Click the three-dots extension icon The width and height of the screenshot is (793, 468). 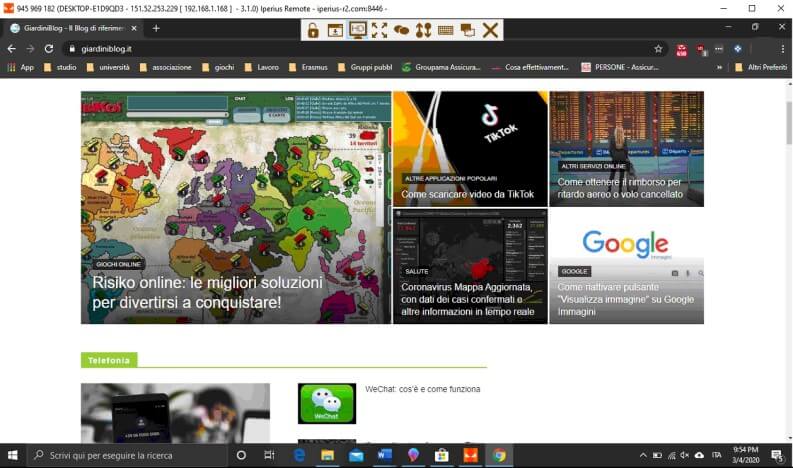pyautogui.click(x=719, y=49)
